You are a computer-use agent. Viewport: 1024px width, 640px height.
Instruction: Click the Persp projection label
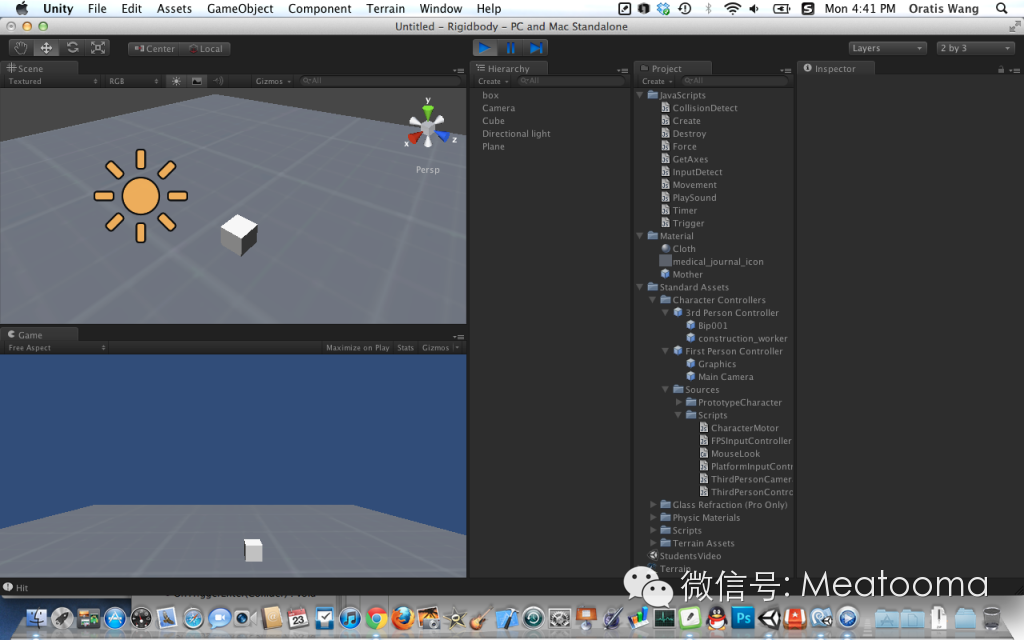[428, 170]
